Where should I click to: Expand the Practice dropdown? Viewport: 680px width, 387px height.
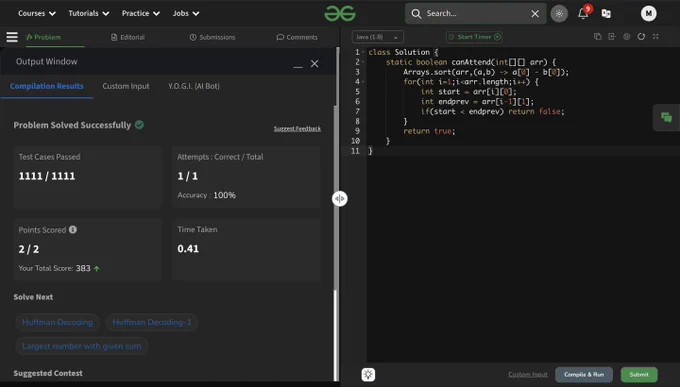141,13
